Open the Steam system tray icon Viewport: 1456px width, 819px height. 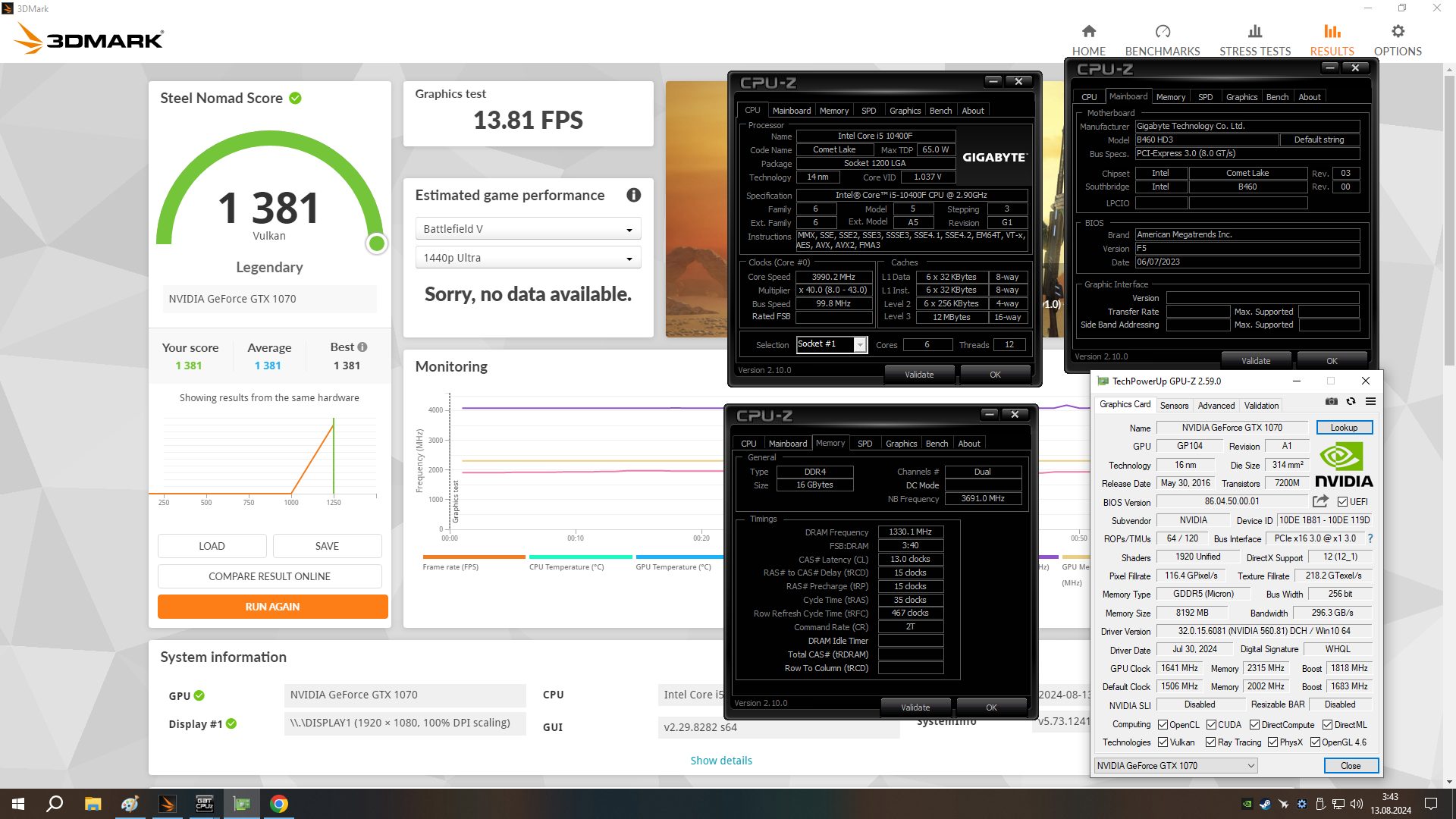(x=1265, y=804)
